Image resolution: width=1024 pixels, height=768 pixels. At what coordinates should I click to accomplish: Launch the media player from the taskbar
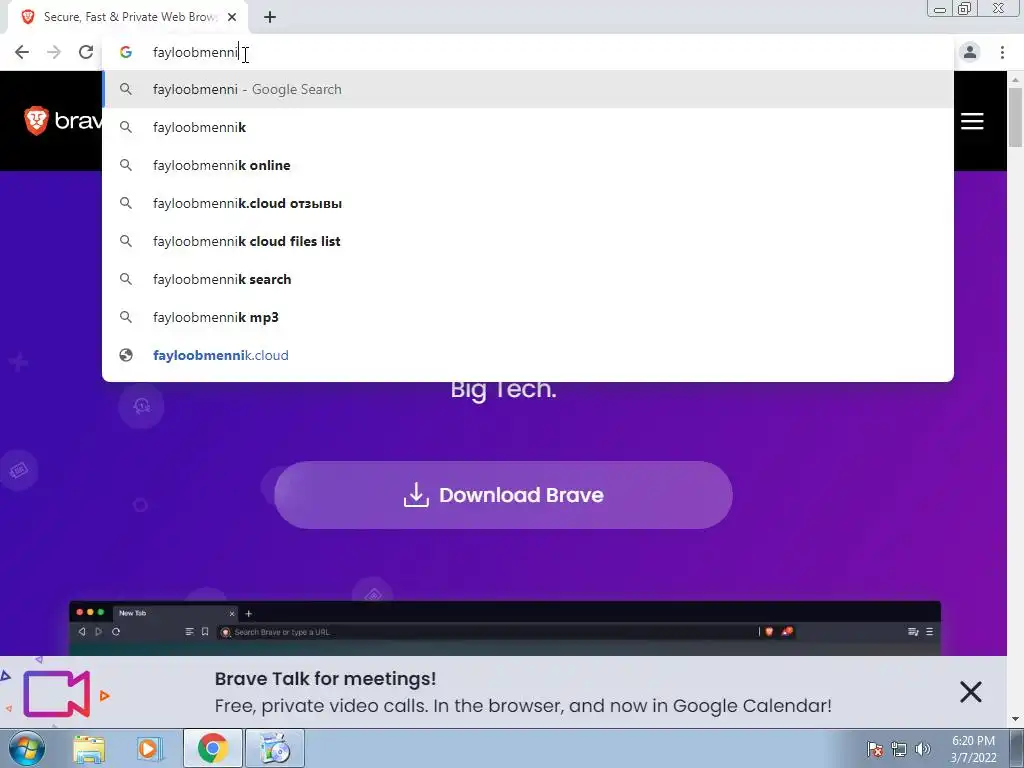tap(149, 748)
